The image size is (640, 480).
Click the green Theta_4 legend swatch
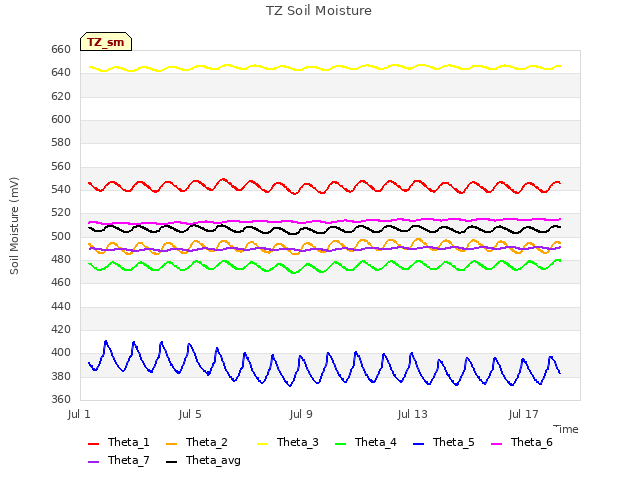point(340,443)
